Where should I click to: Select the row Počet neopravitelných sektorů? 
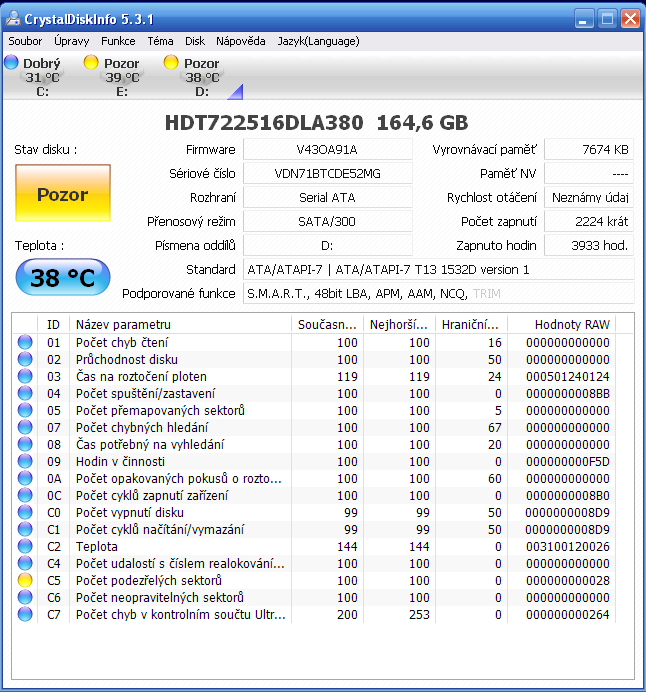(x=314, y=598)
